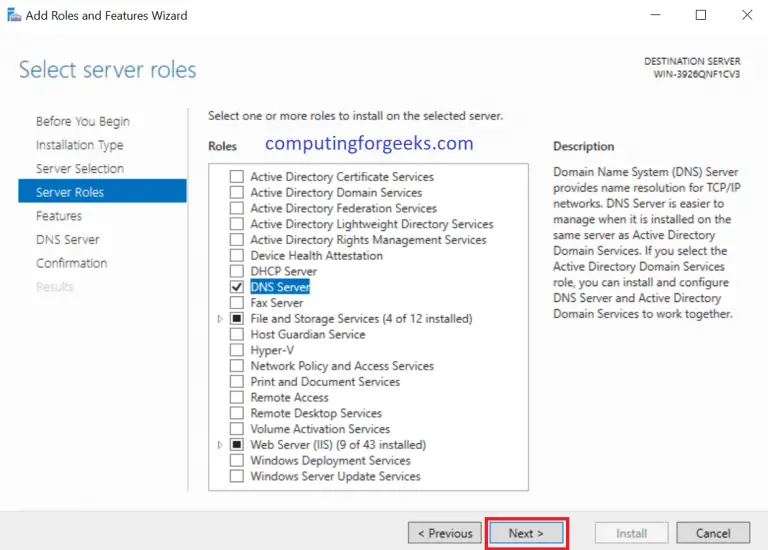Viewport: 768px width, 550px height.
Task: Click Device Health Attestation label
Action: click(x=316, y=255)
